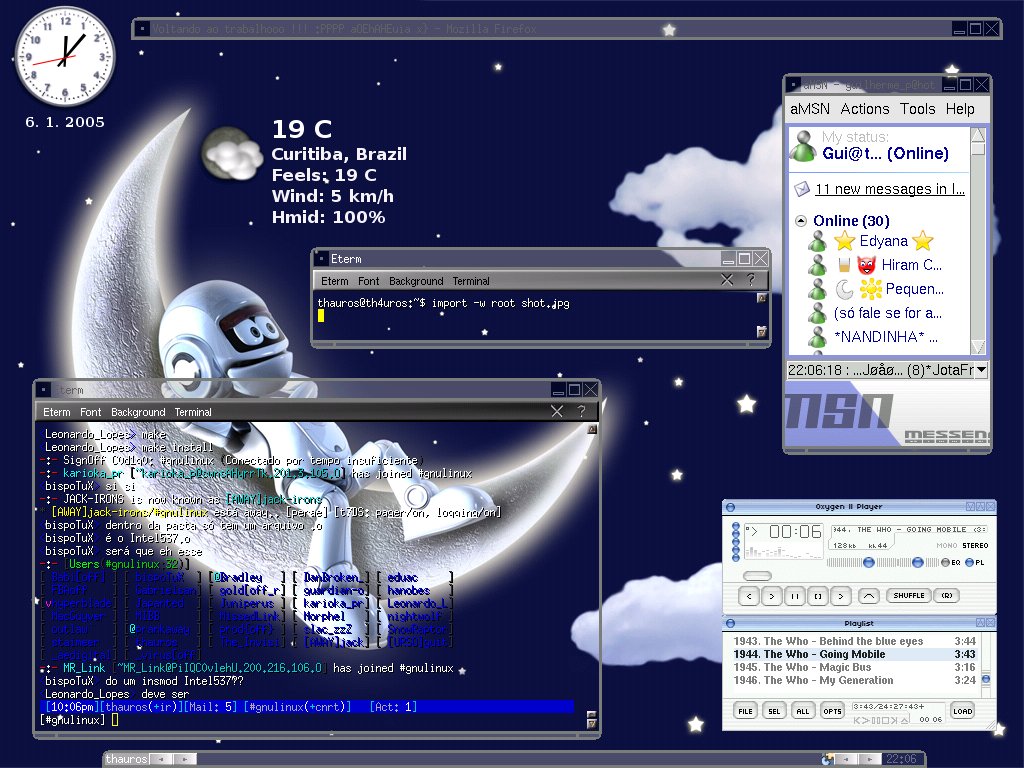Enable SHUFFLE mode in the player
The image size is (1024, 768).
(908, 596)
